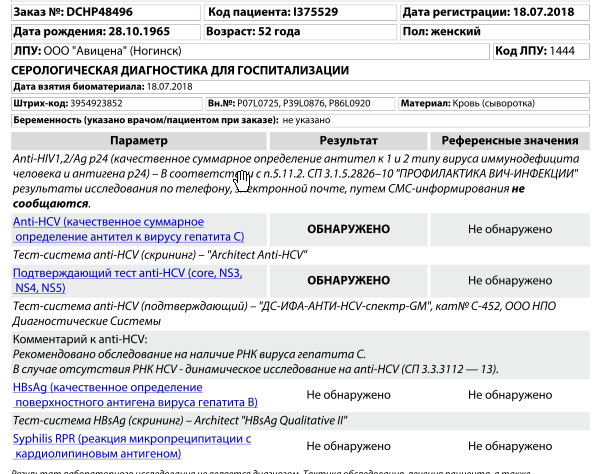Select the ОБНАРУЖЕНО result for Anti-HCV
Screen dimensions: 613x474
pyautogui.click(x=348, y=229)
